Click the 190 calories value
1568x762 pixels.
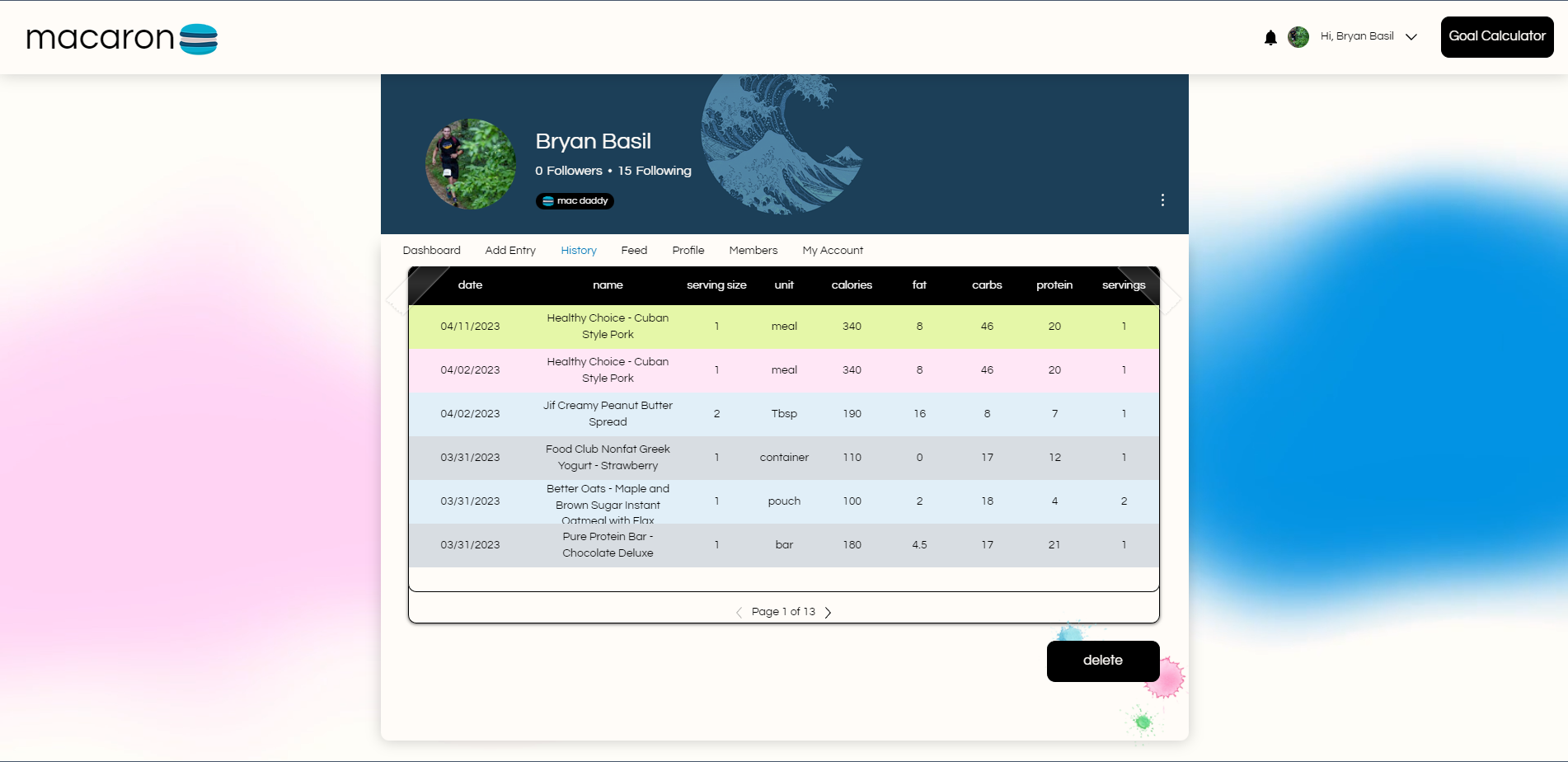(852, 414)
